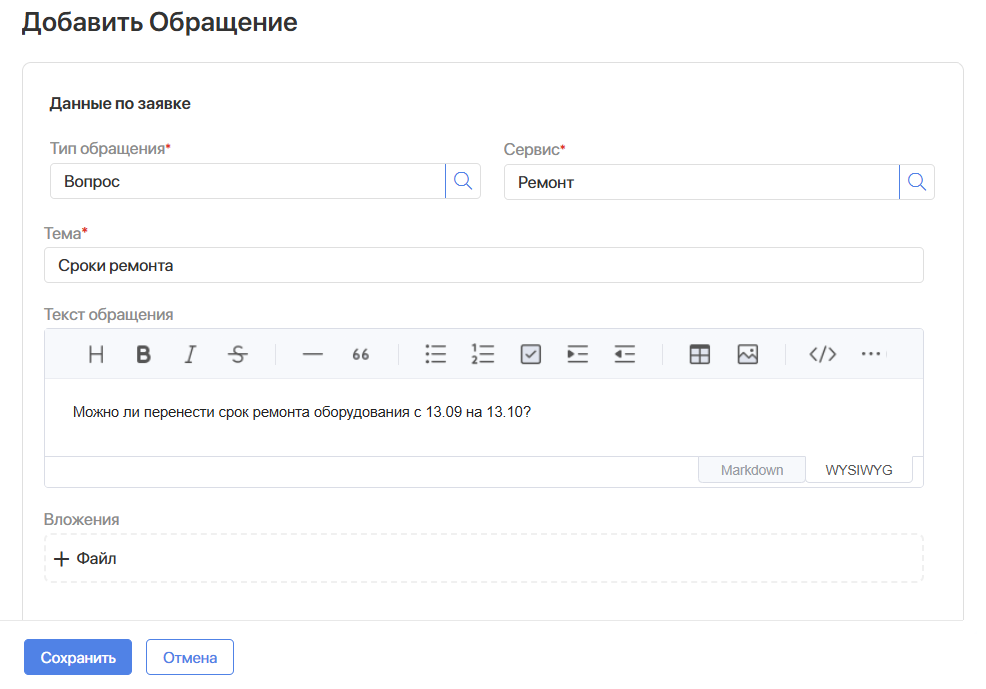Save the appeal with the Сохранить button
The image size is (986, 689).
[77, 657]
